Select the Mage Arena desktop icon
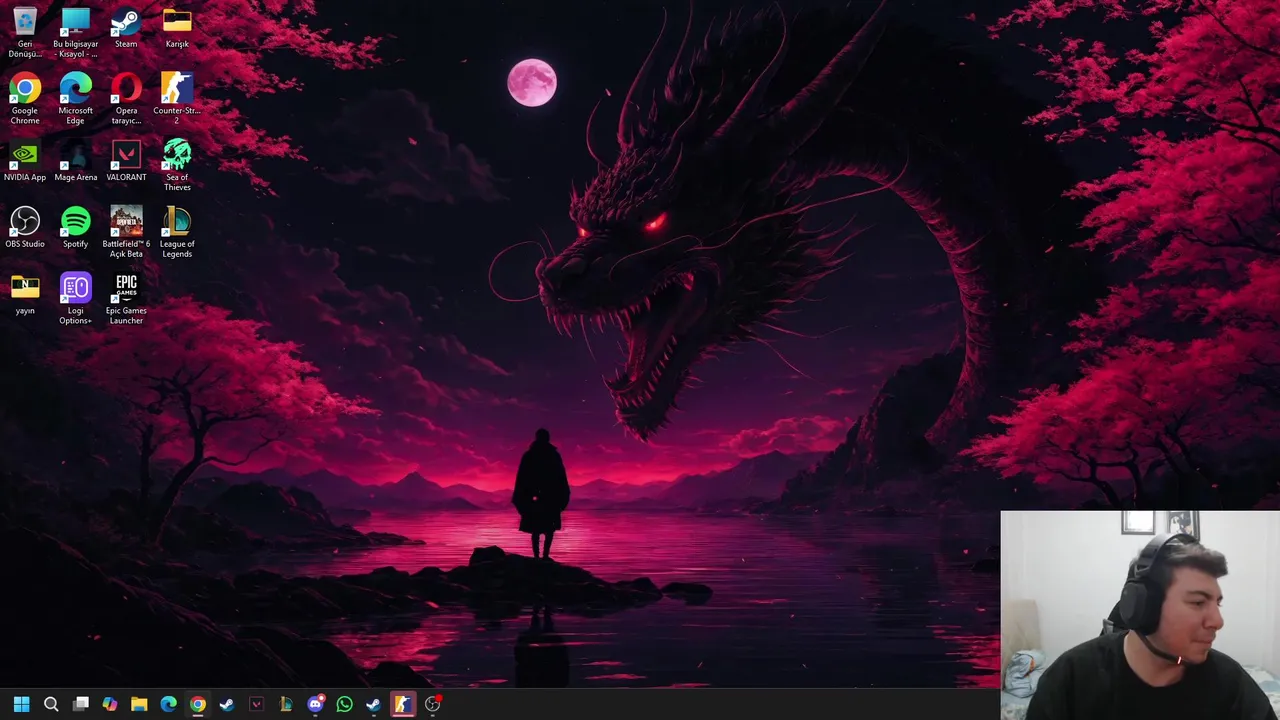 point(76,161)
